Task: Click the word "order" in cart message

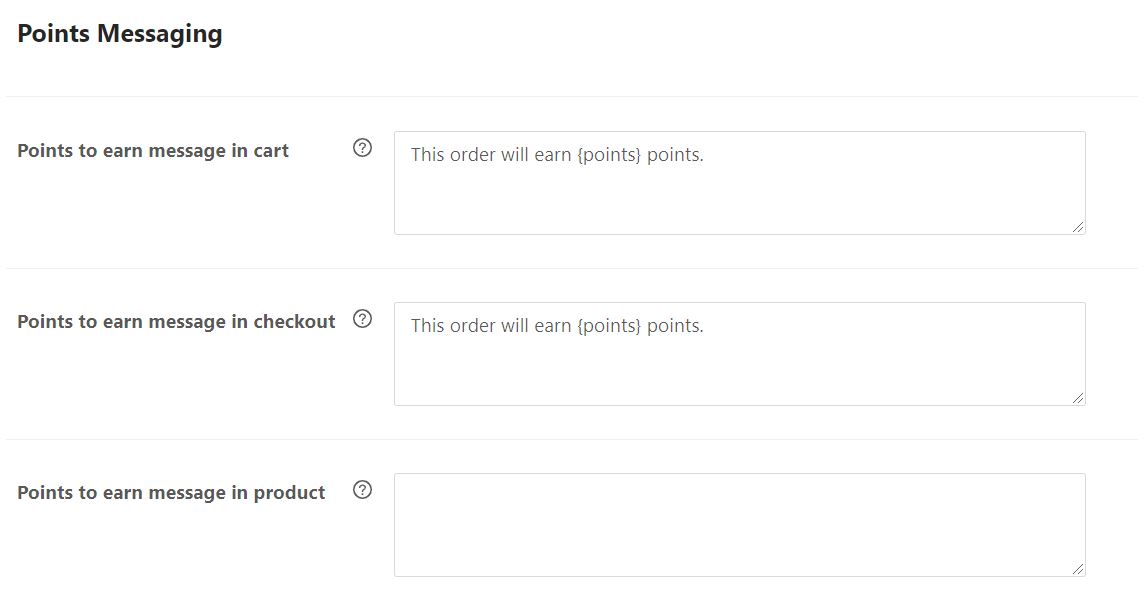Action: 472,156
